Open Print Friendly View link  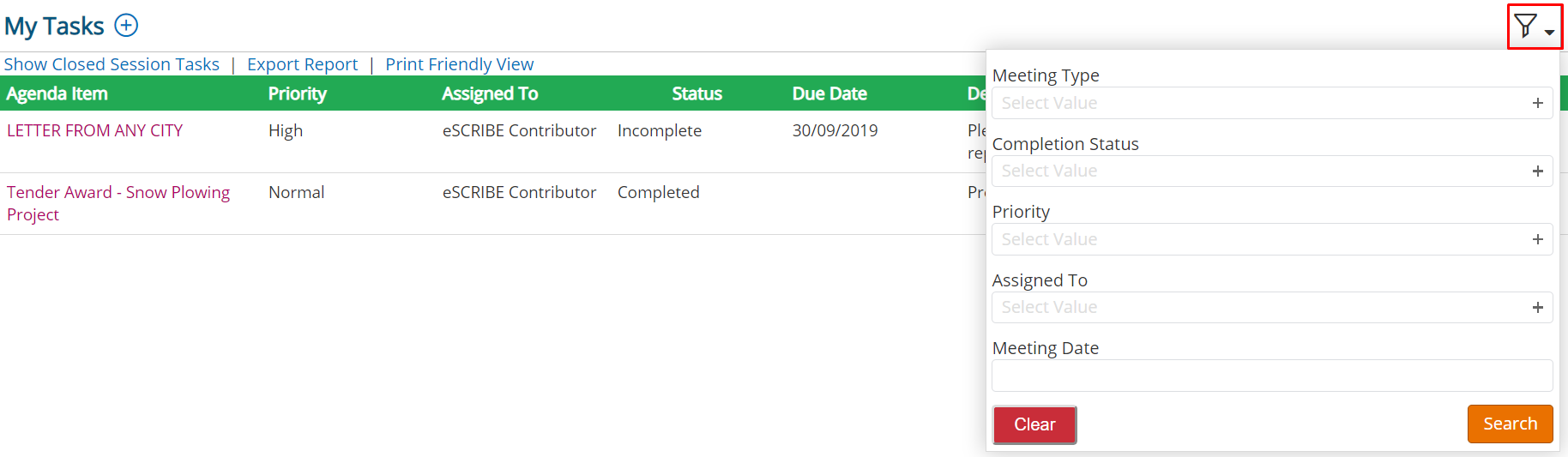click(459, 64)
